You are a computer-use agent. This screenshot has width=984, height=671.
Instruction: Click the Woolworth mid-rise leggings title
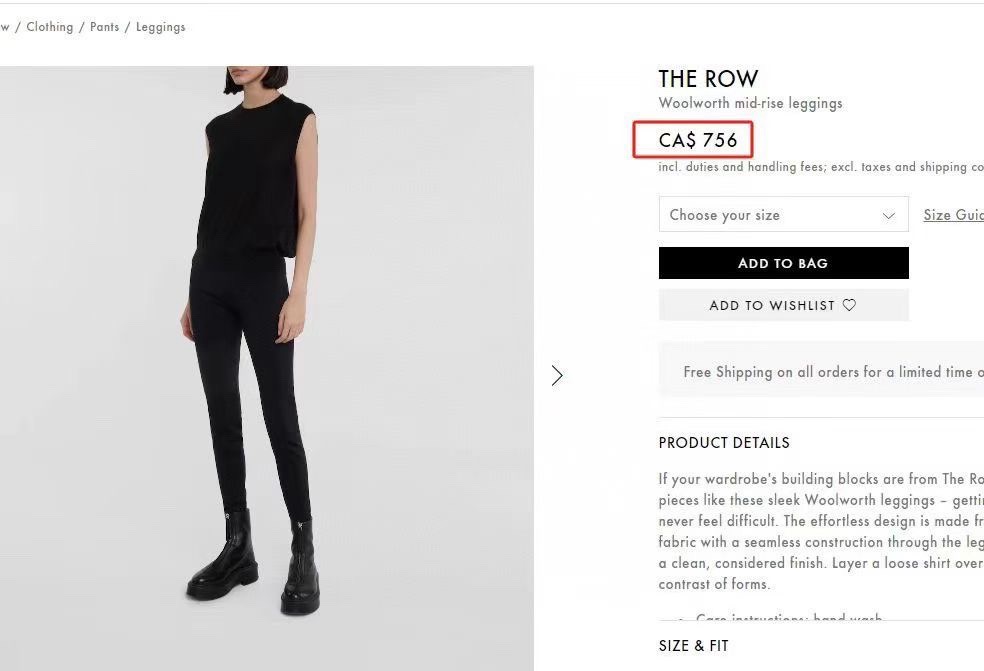tap(750, 103)
